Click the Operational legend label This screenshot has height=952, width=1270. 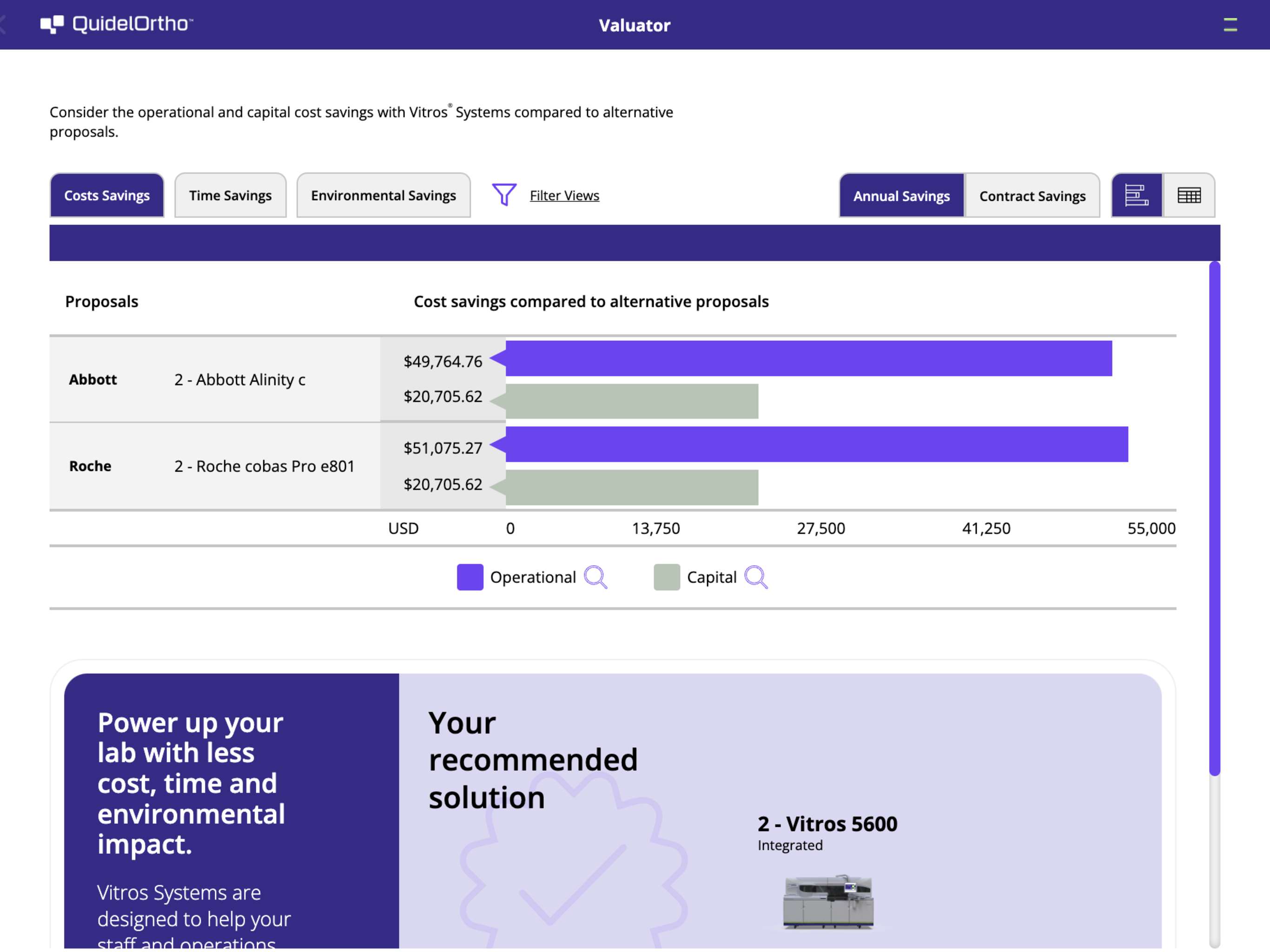(x=533, y=577)
